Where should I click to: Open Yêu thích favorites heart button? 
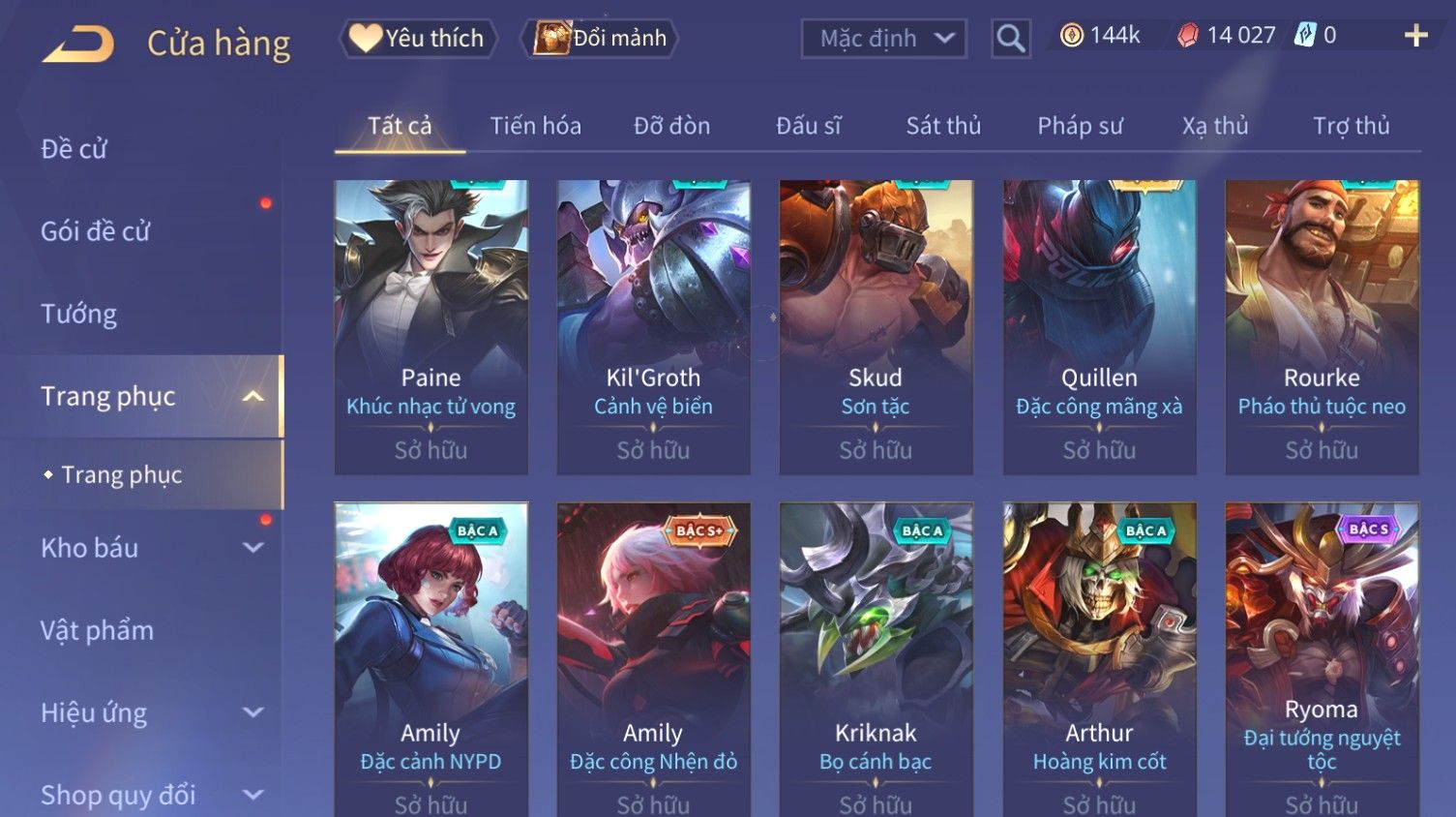coord(418,38)
